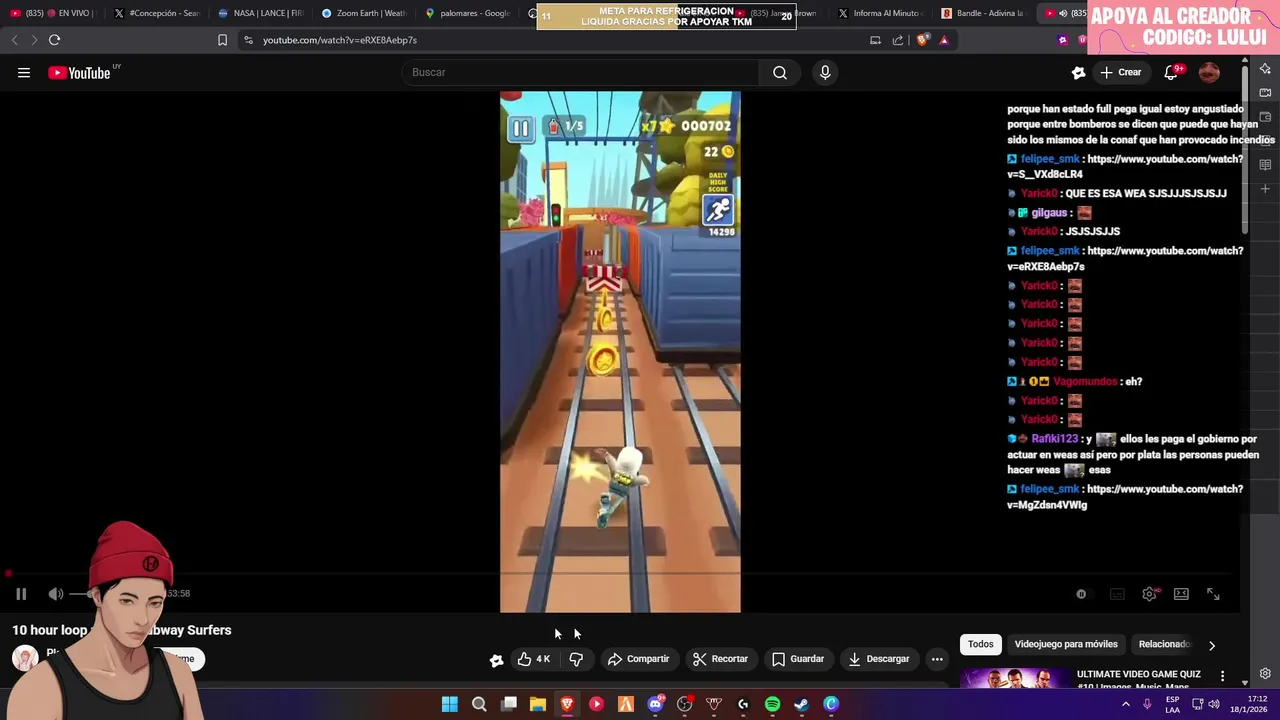
Task: Click the Vagomundos chat username
Action: [1085, 381]
